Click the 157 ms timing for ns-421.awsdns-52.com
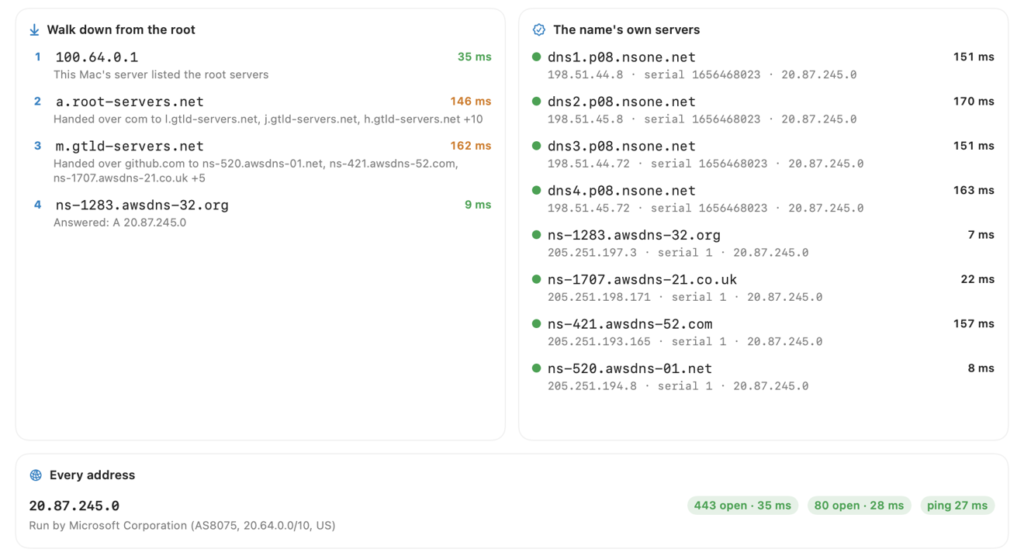Image resolution: width=1024 pixels, height=556 pixels. pyautogui.click(x=974, y=323)
